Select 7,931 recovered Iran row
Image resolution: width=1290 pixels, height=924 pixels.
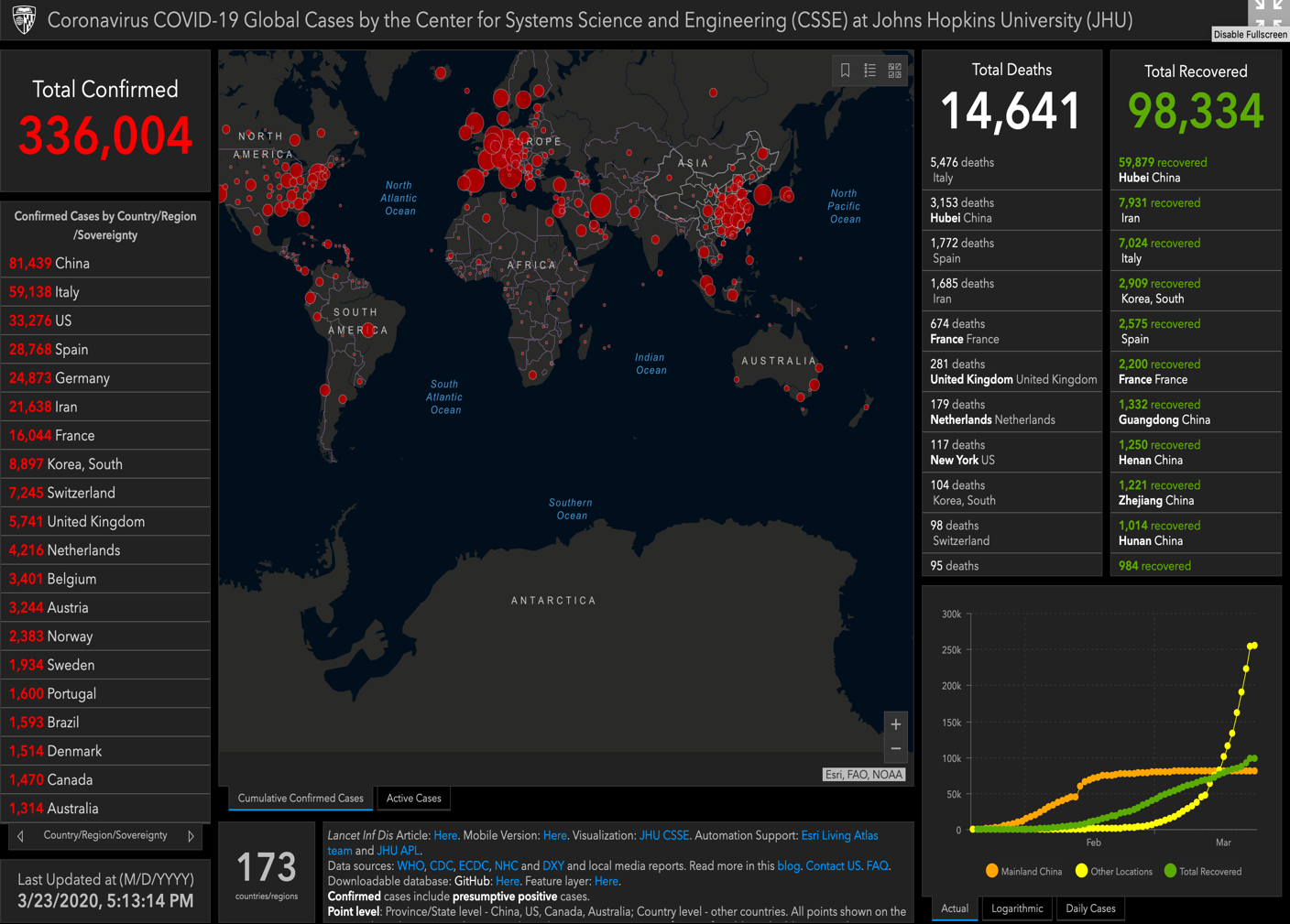pyautogui.click(x=1196, y=211)
